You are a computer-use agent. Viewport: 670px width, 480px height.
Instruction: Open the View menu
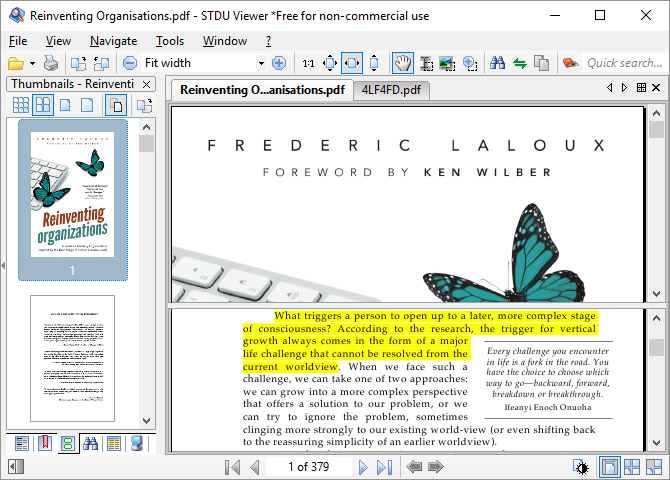[x=58, y=41]
